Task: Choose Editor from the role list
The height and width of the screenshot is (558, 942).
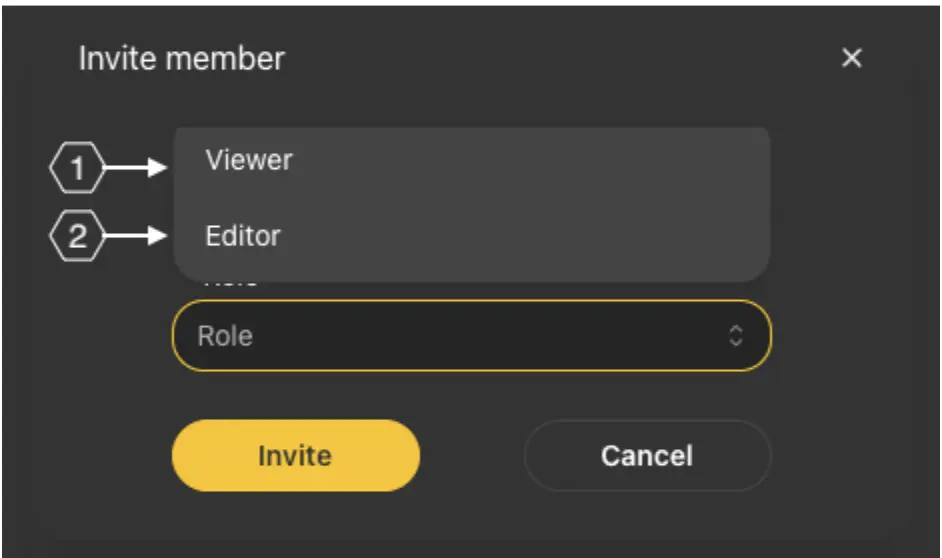Action: (x=243, y=237)
